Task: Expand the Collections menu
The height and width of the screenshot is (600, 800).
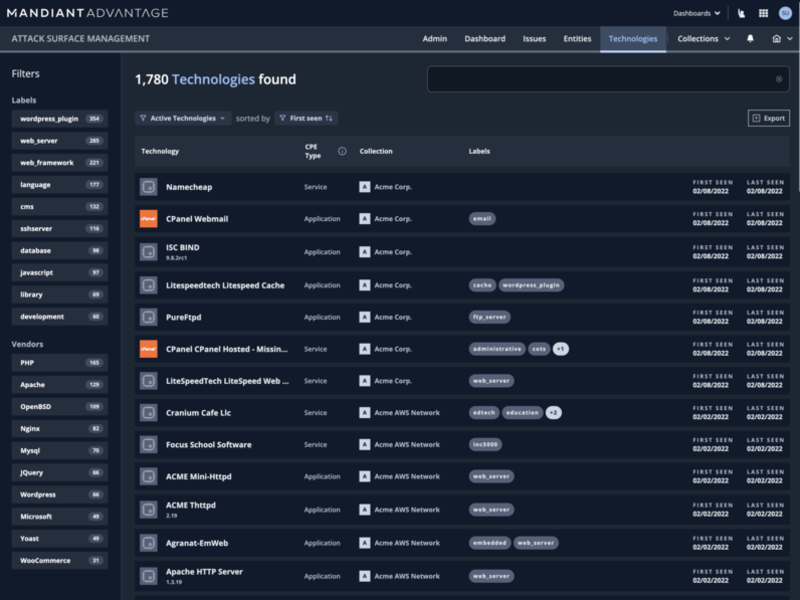Action: [704, 39]
